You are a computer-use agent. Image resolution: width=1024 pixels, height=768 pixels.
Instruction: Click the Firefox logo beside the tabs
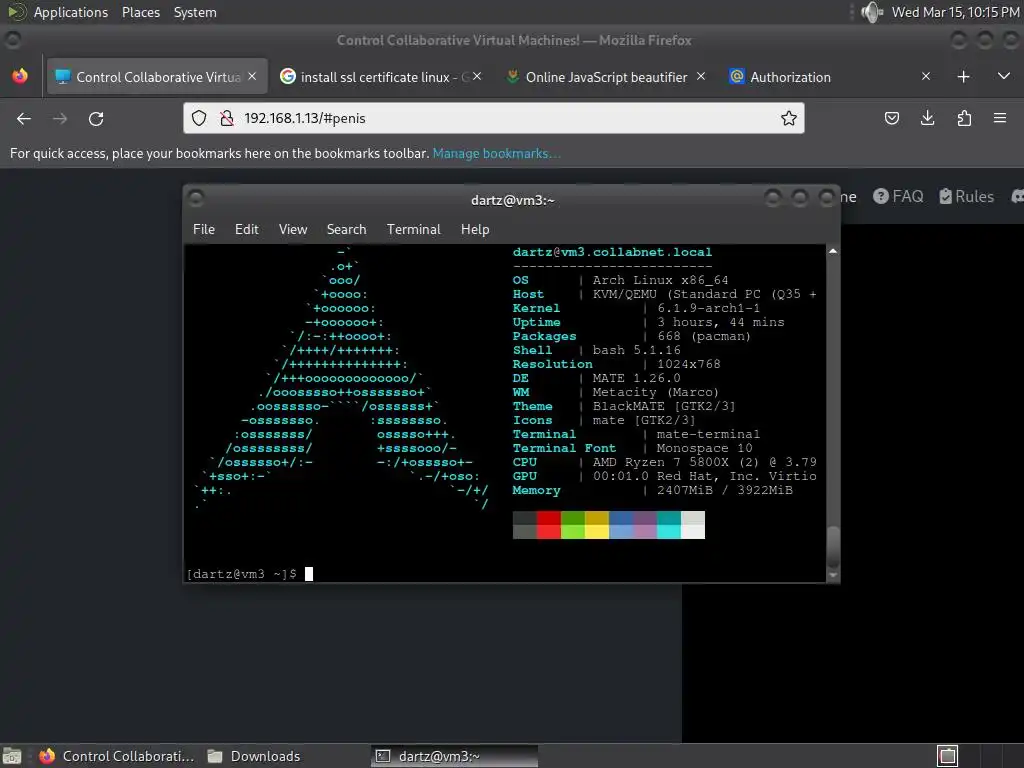(x=20, y=76)
